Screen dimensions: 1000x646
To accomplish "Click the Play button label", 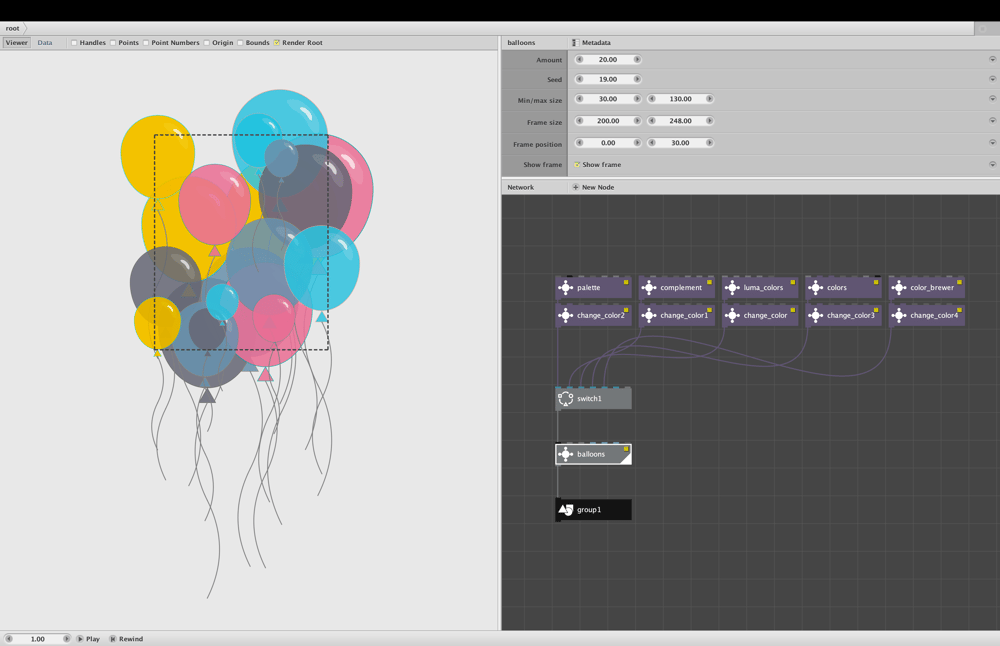I will [92, 638].
